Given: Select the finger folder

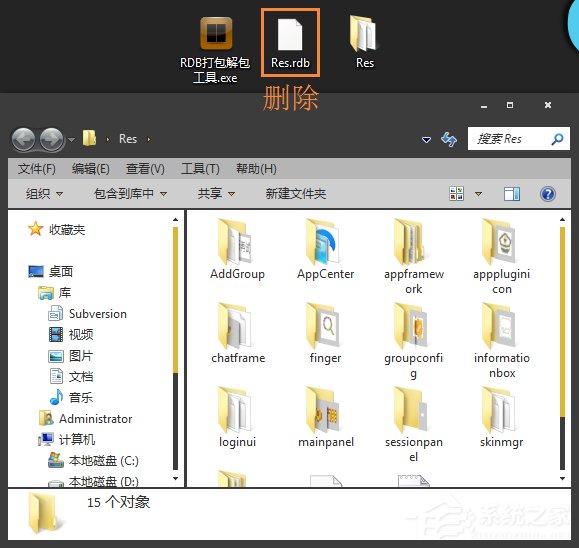Looking at the screenshot, I should coord(325,334).
